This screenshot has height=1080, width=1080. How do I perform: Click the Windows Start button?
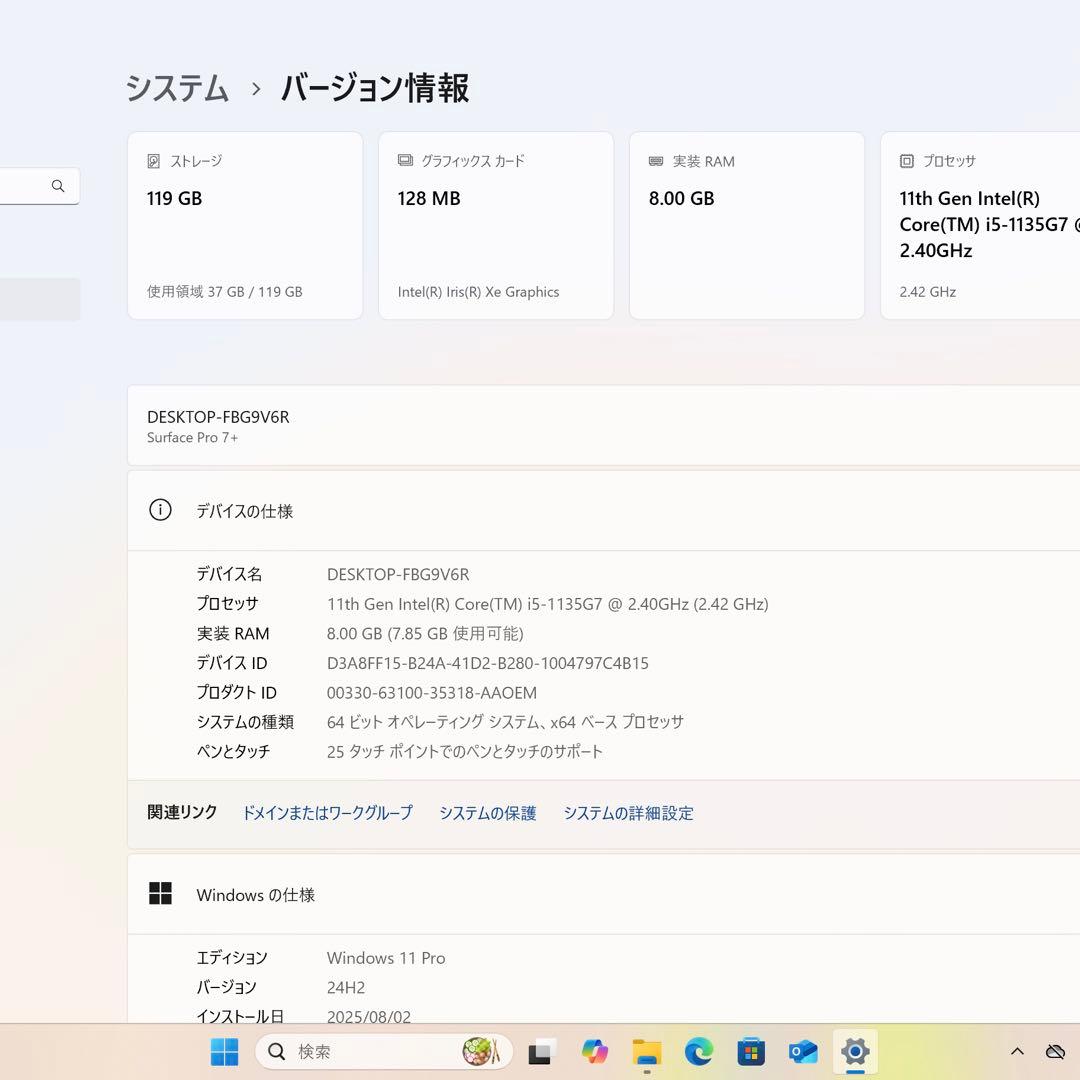(x=223, y=1051)
